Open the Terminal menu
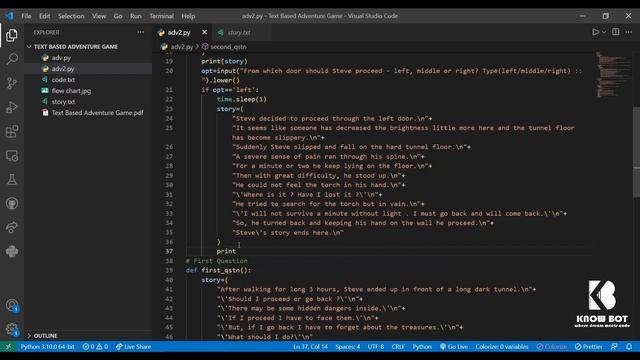The width and height of the screenshot is (640, 360). coord(162,16)
